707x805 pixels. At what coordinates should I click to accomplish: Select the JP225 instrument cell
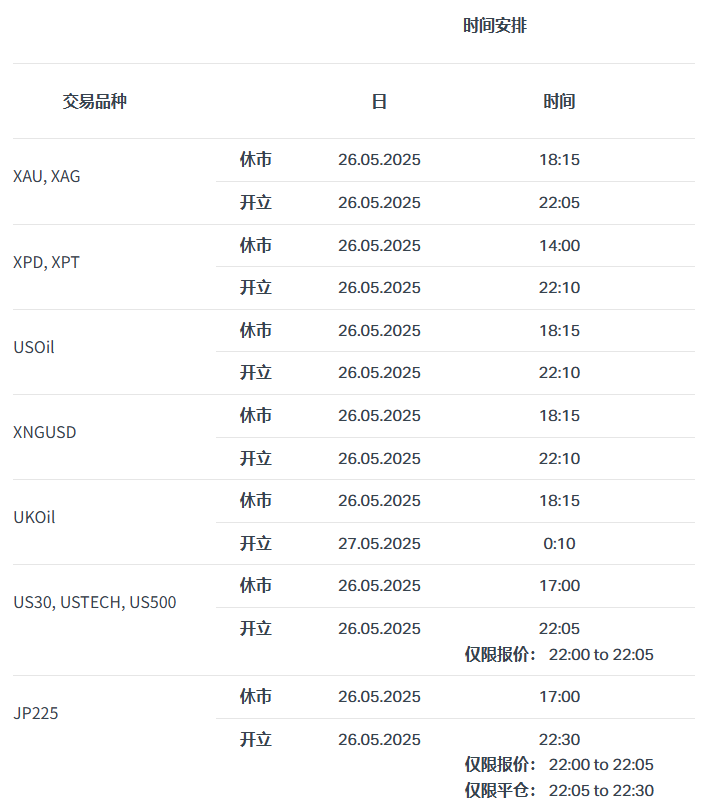32,713
